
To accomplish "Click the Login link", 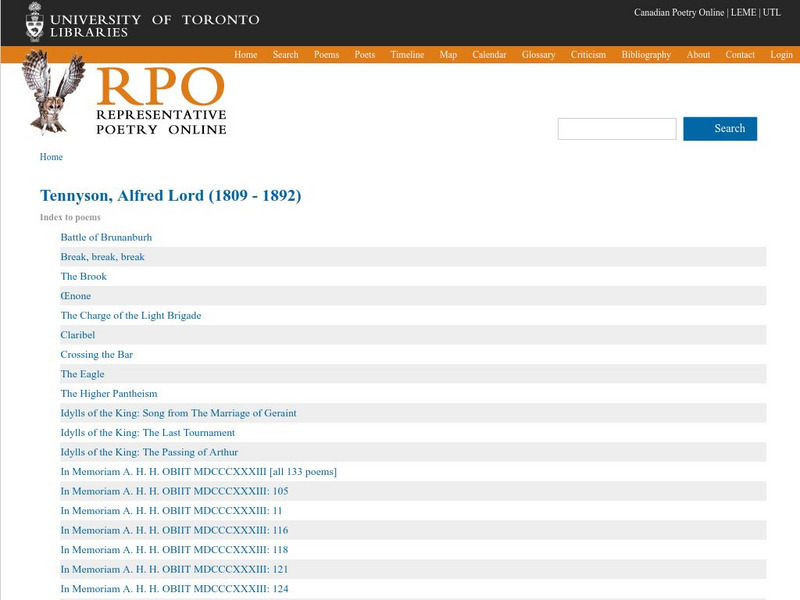I will coord(781,55).
